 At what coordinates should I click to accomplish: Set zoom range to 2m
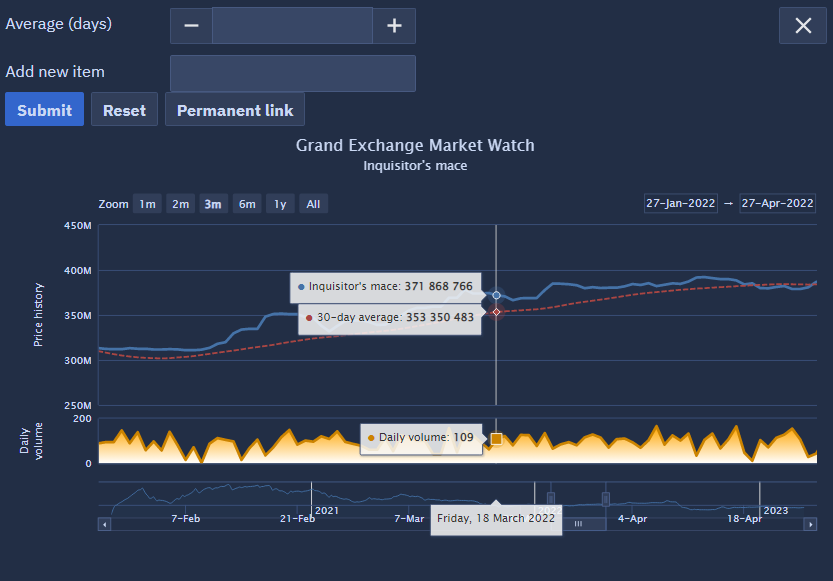point(181,204)
